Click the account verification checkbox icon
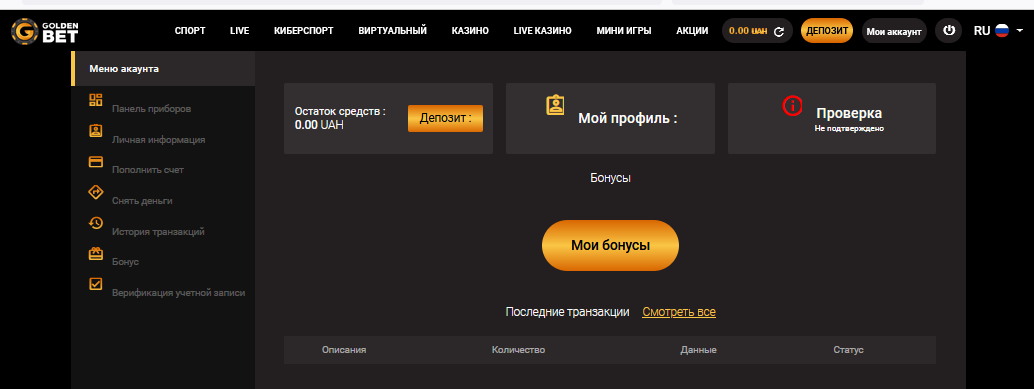The height and width of the screenshot is (389, 1034). point(96,284)
